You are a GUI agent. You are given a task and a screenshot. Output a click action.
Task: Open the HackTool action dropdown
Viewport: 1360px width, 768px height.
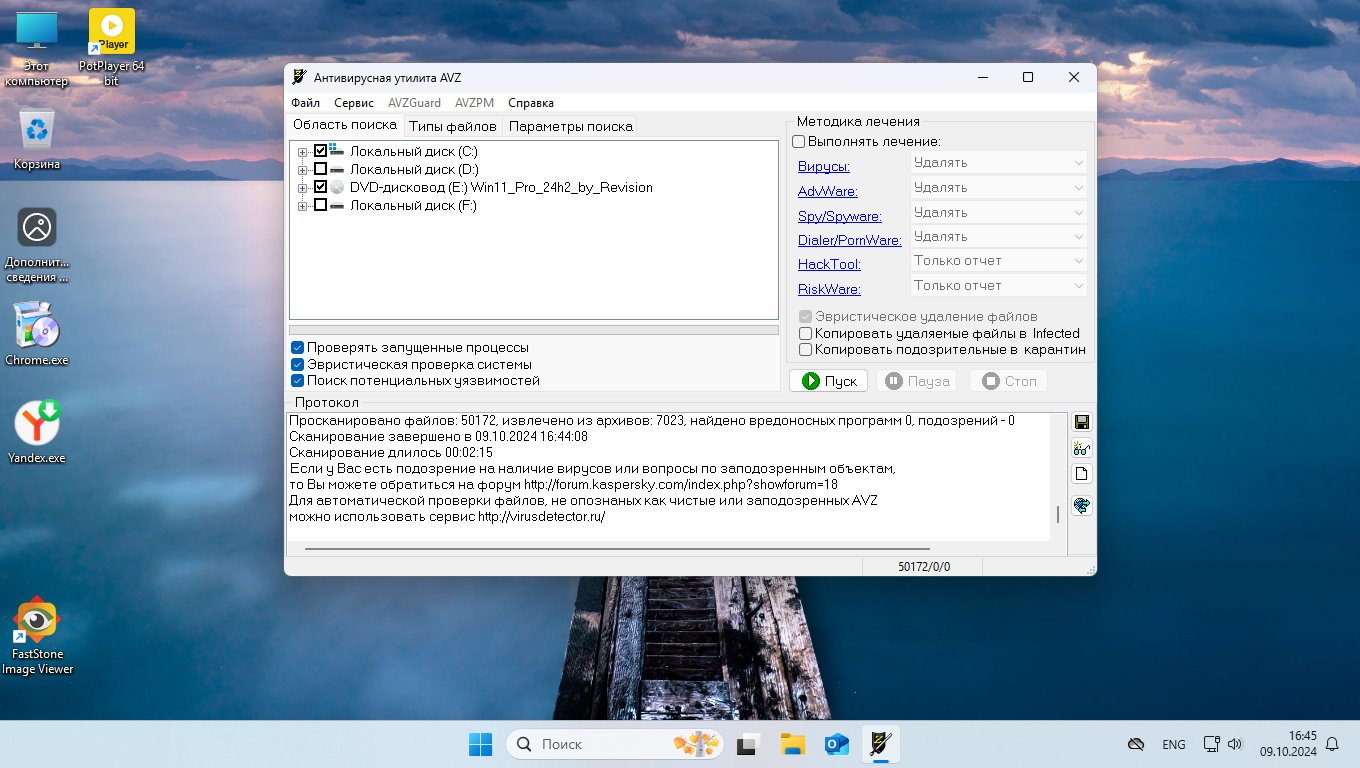(998, 261)
